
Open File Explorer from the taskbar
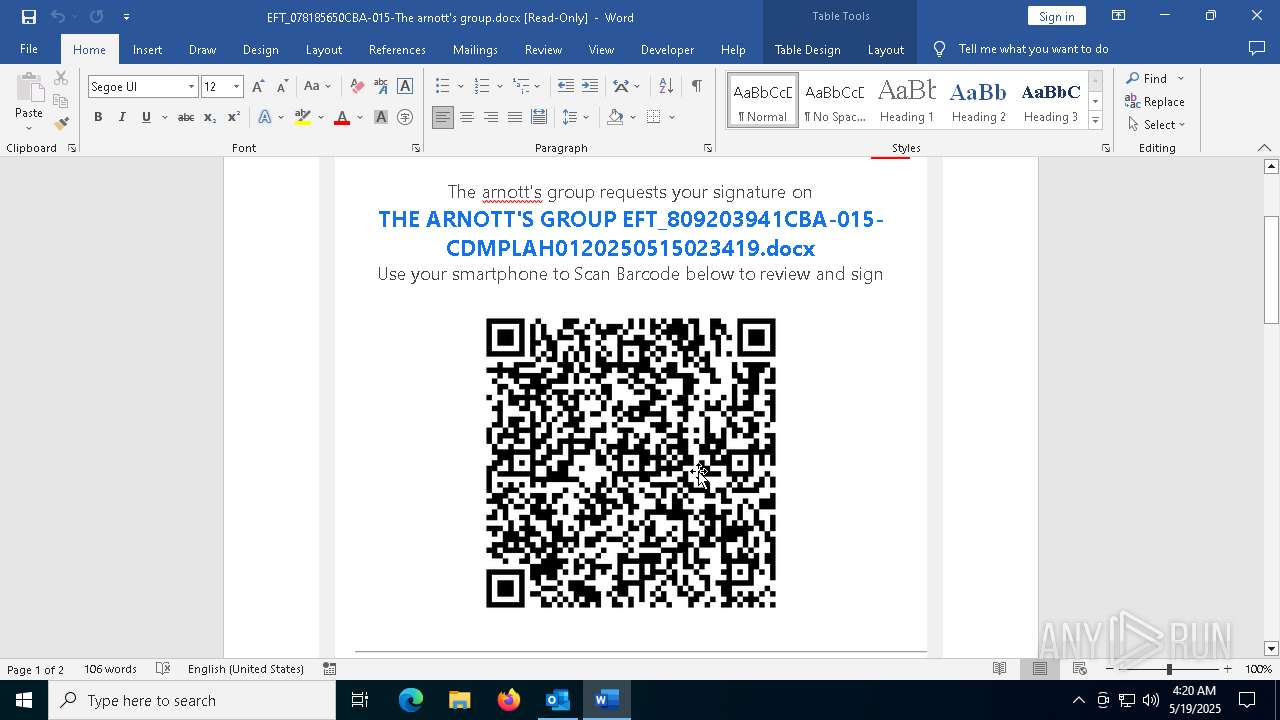tap(460, 700)
